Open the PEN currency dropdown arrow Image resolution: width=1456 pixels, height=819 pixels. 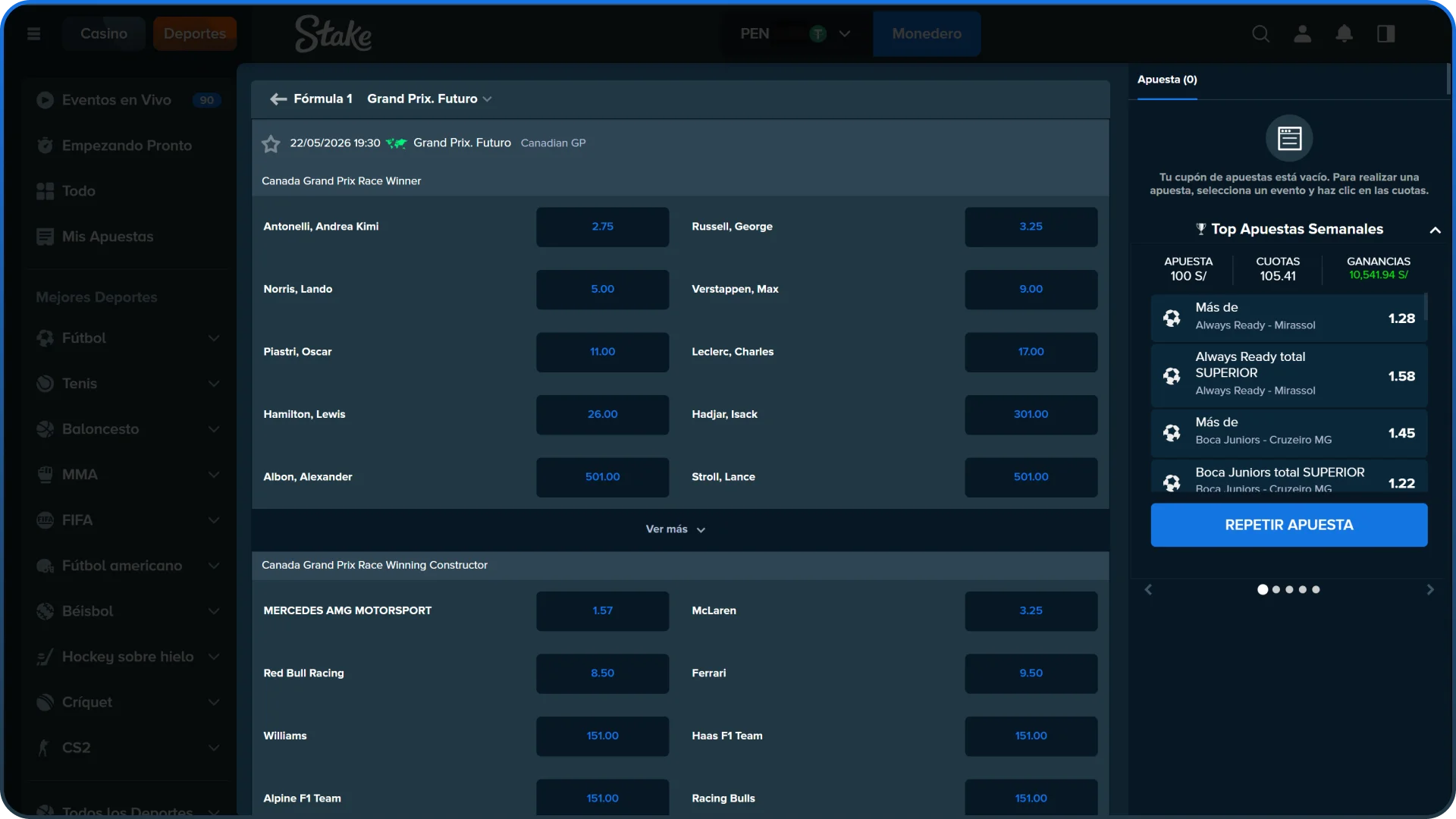coord(844,34)
